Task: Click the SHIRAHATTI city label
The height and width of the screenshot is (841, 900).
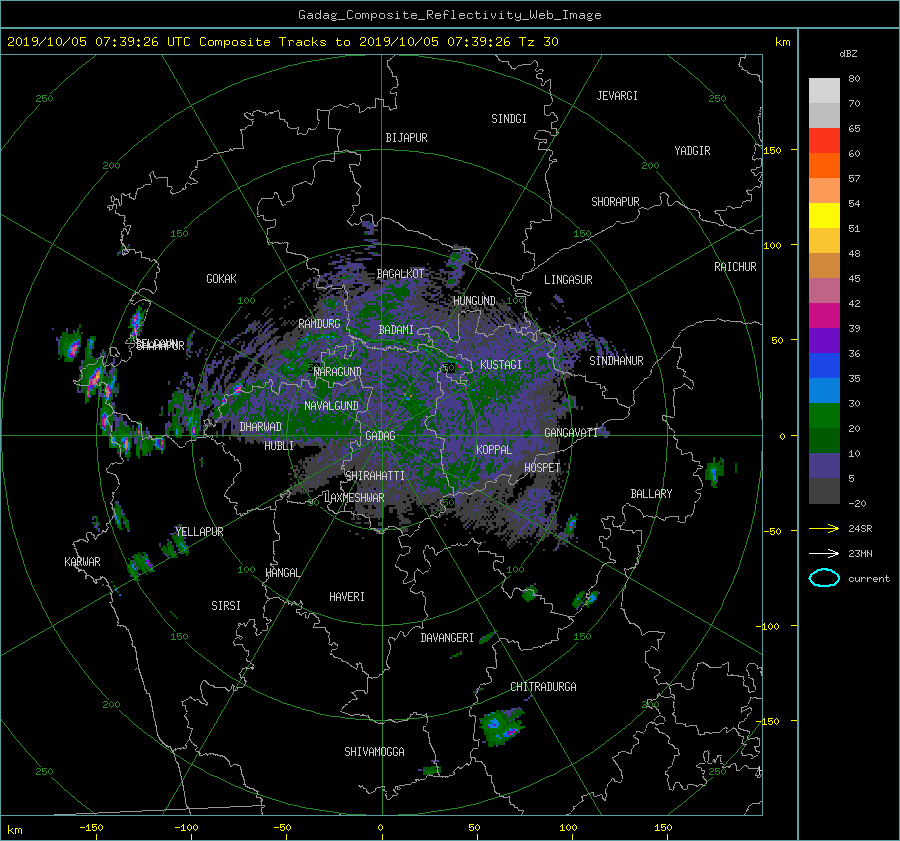Action: tap(375, 476)
